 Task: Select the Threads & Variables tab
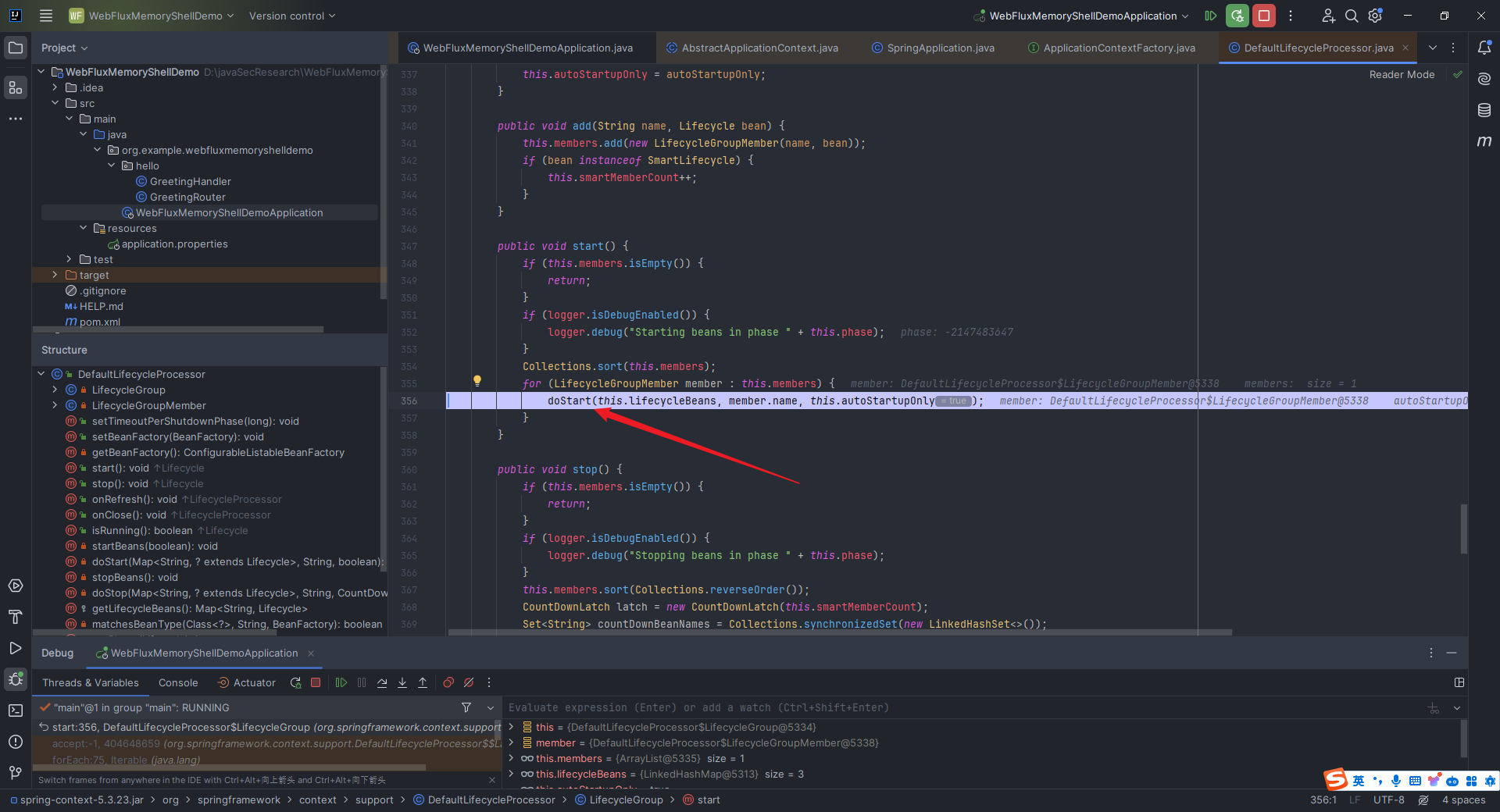[x=91, y=682]
